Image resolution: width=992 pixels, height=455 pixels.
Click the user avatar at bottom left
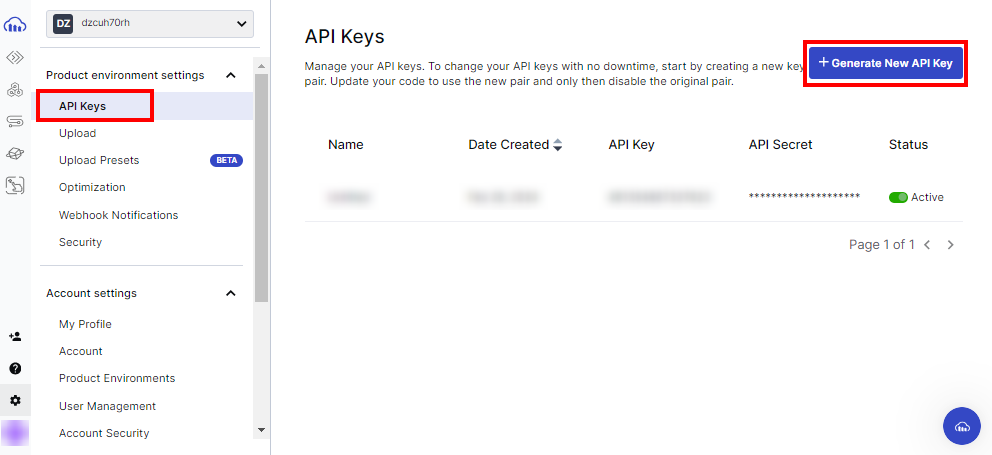click(15, 432)
